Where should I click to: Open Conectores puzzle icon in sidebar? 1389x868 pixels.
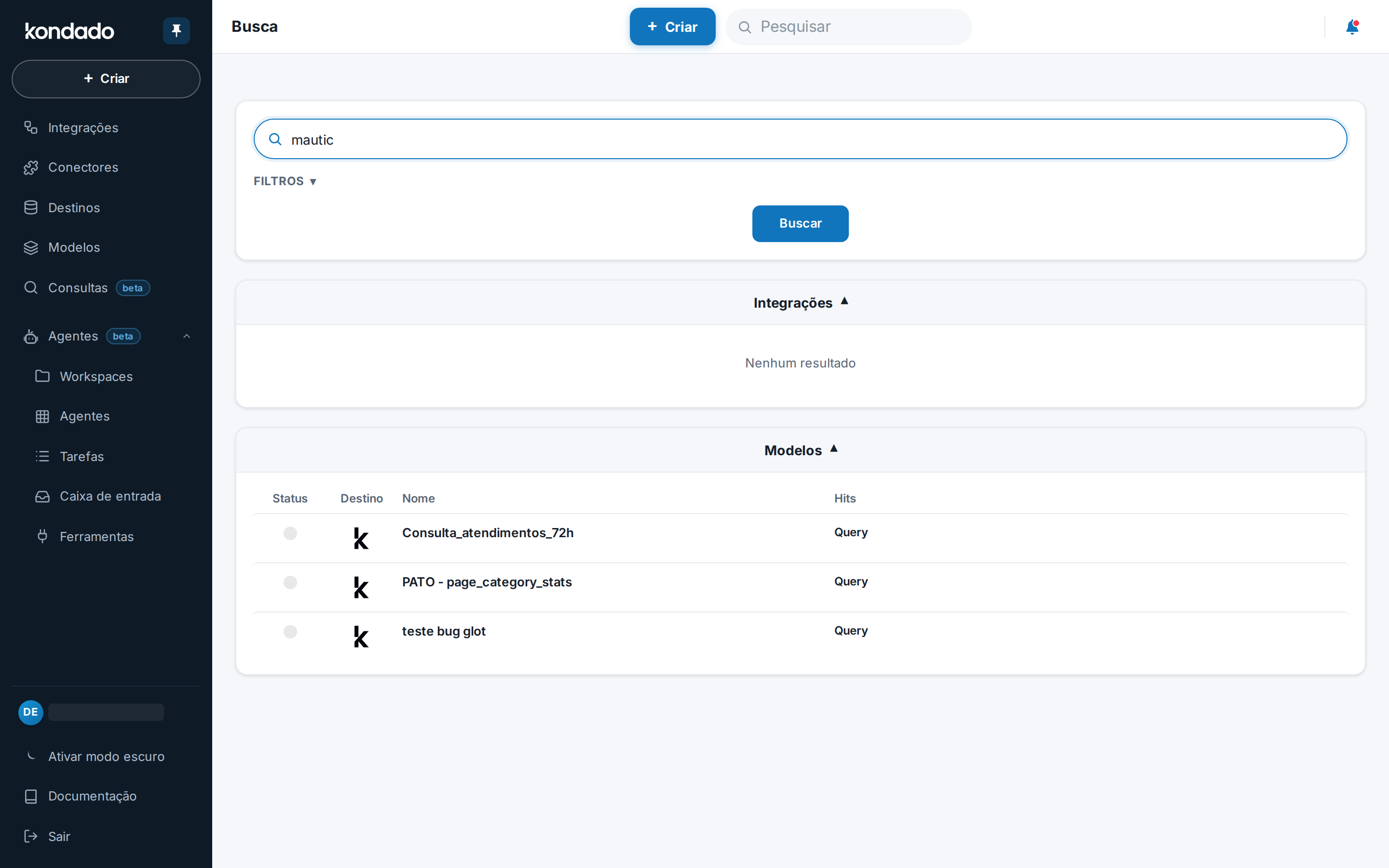pos(31,168)
